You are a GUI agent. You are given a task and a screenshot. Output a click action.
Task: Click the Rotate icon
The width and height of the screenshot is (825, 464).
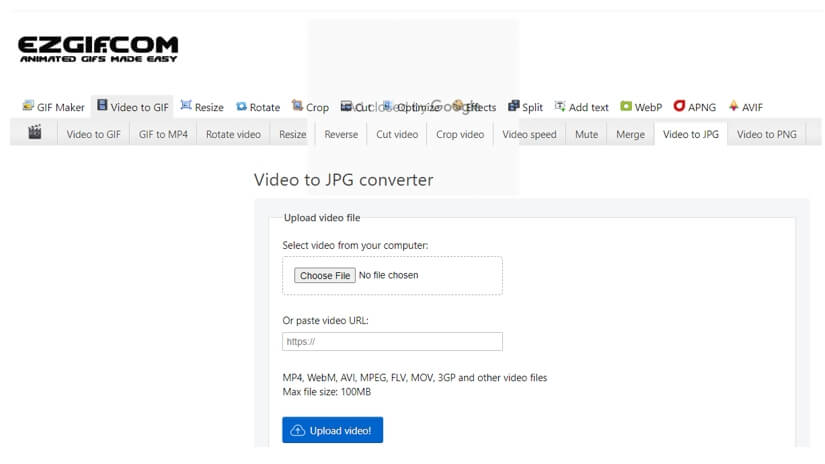click(x=241, y=106)
